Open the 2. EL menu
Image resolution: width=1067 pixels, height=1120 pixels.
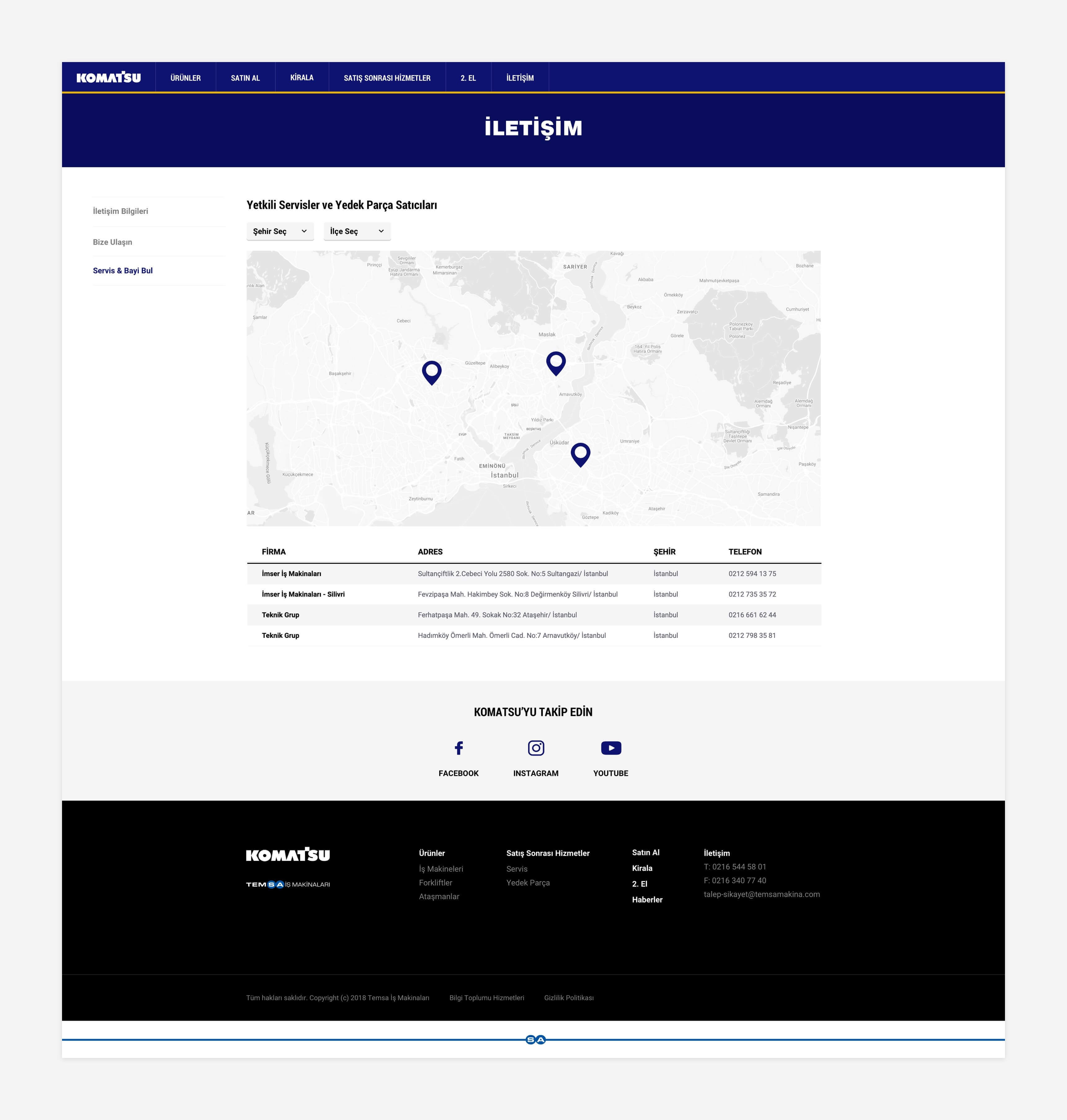pos(468,78)
